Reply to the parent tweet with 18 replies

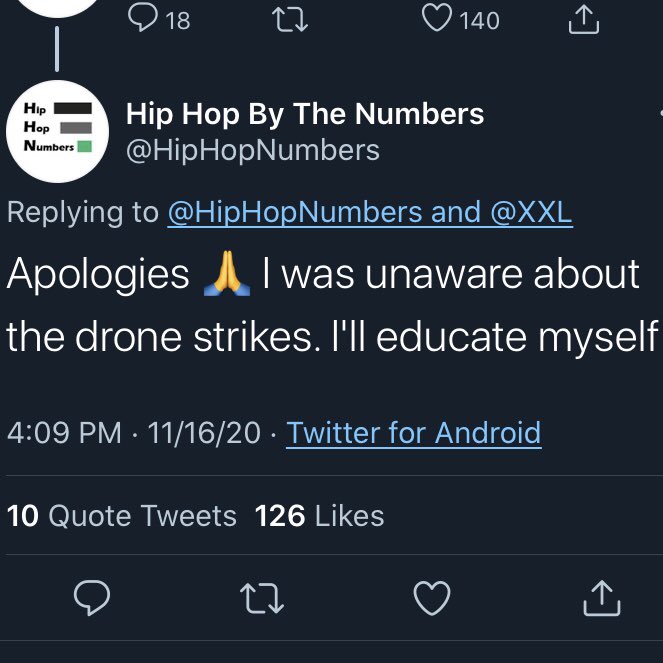146,18
